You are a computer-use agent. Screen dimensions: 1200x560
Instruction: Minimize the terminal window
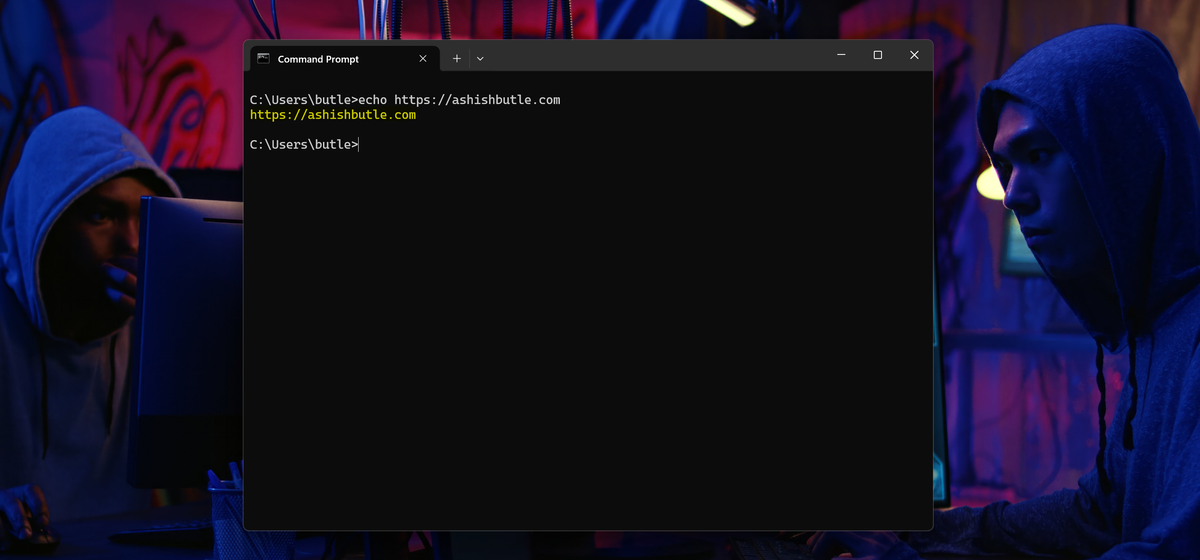841,55
